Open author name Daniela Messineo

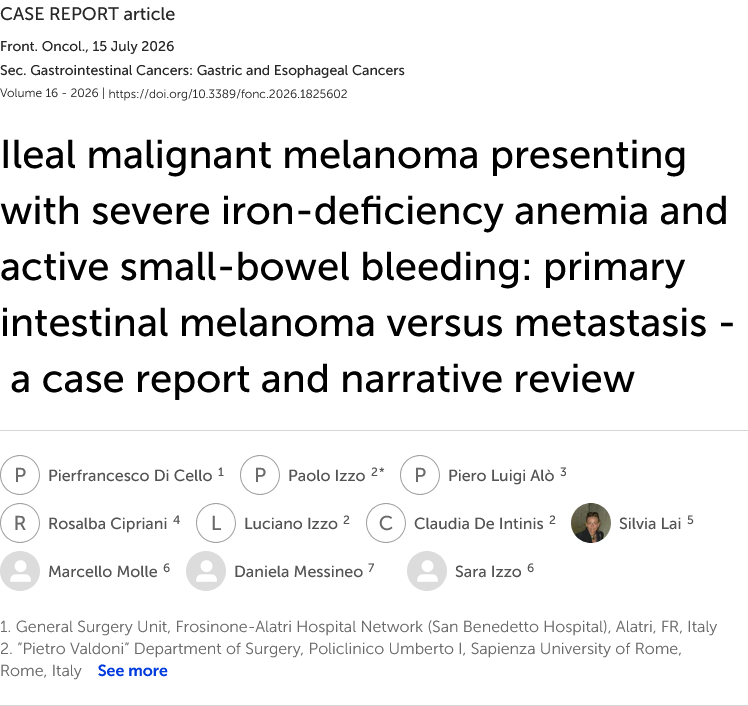pyautogui.click(x=299, y=571)
